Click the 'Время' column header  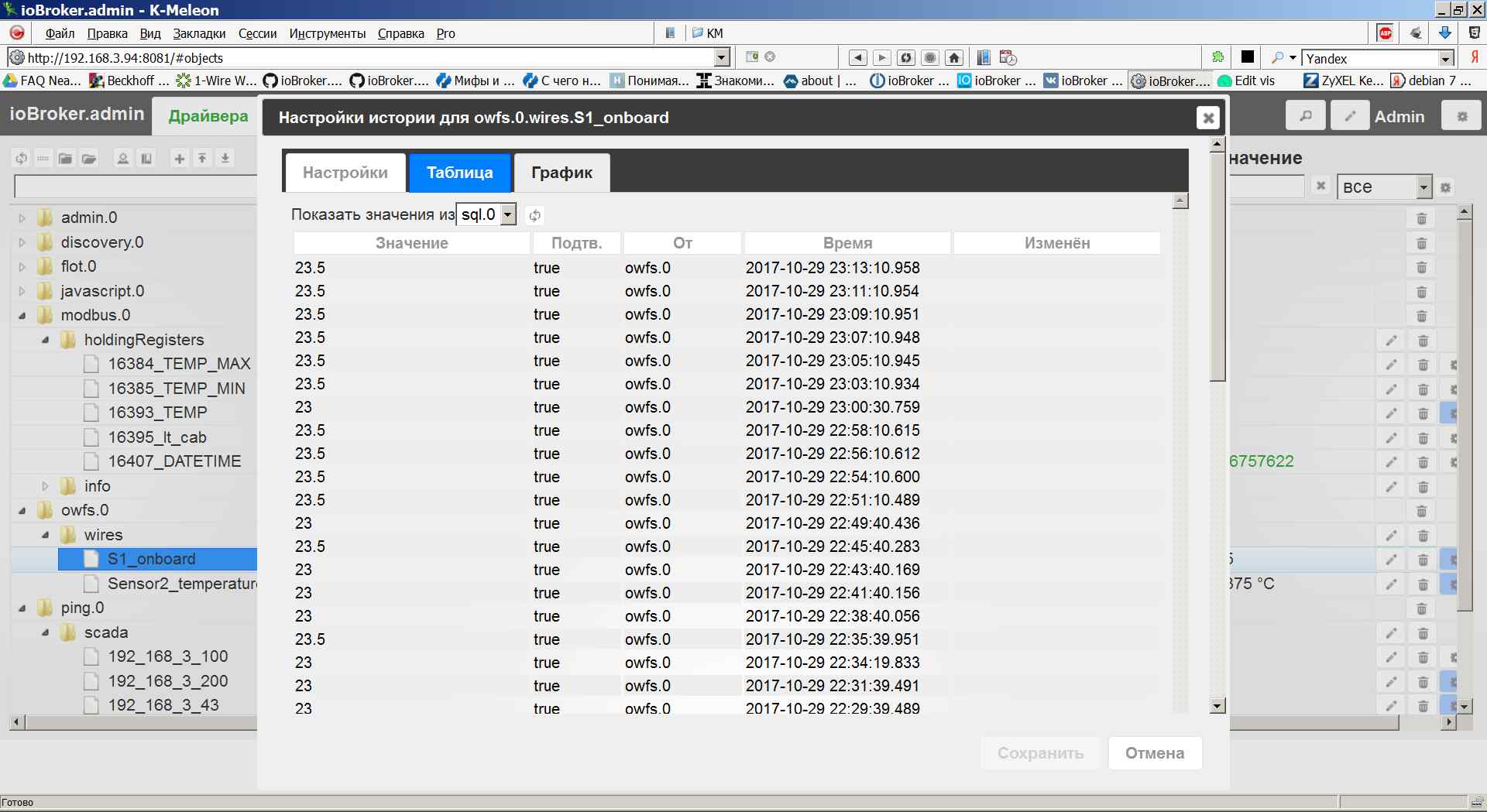click(847, 243)
